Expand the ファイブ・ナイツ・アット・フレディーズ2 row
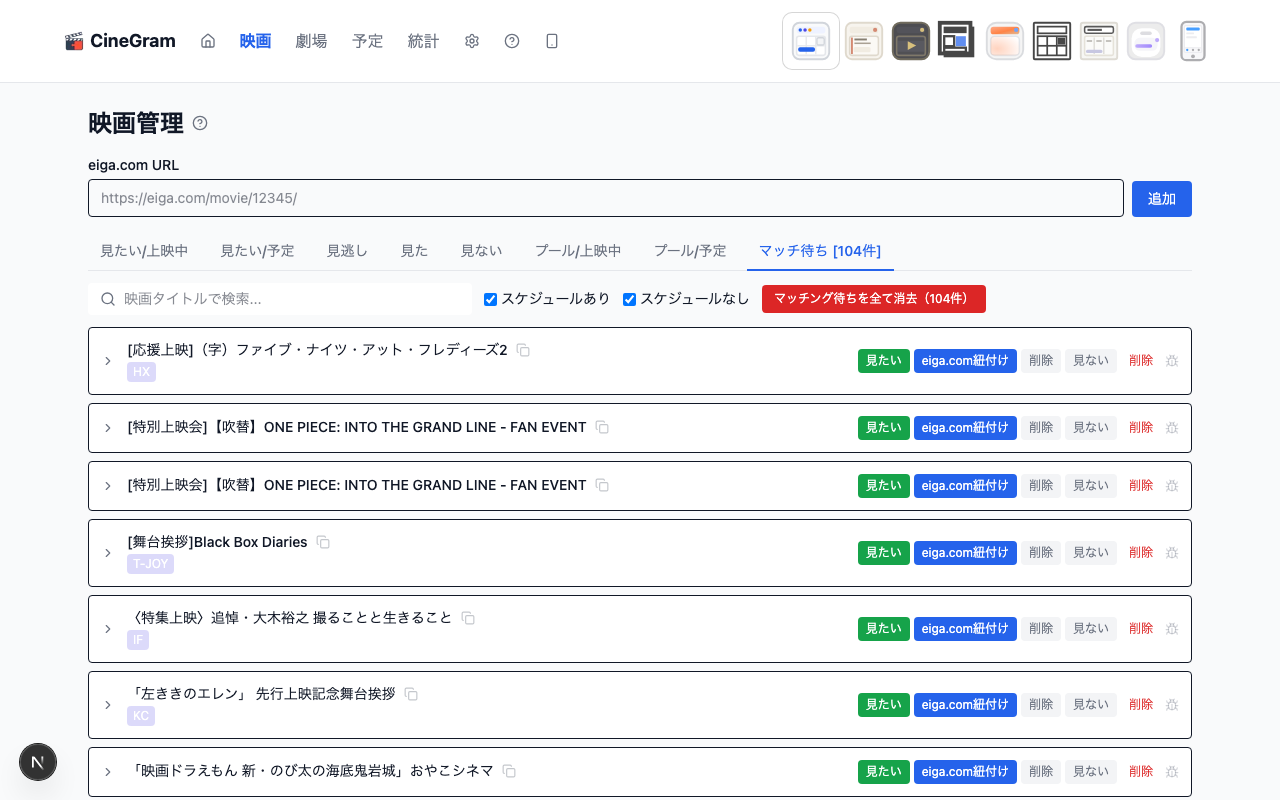Image resolution: width=1280 pixels, height=800 pixels. [x=108, y=361]
